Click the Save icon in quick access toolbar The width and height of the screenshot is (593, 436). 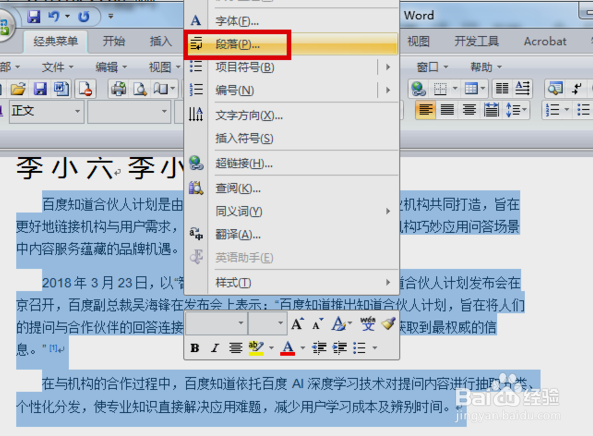(34, 16)
